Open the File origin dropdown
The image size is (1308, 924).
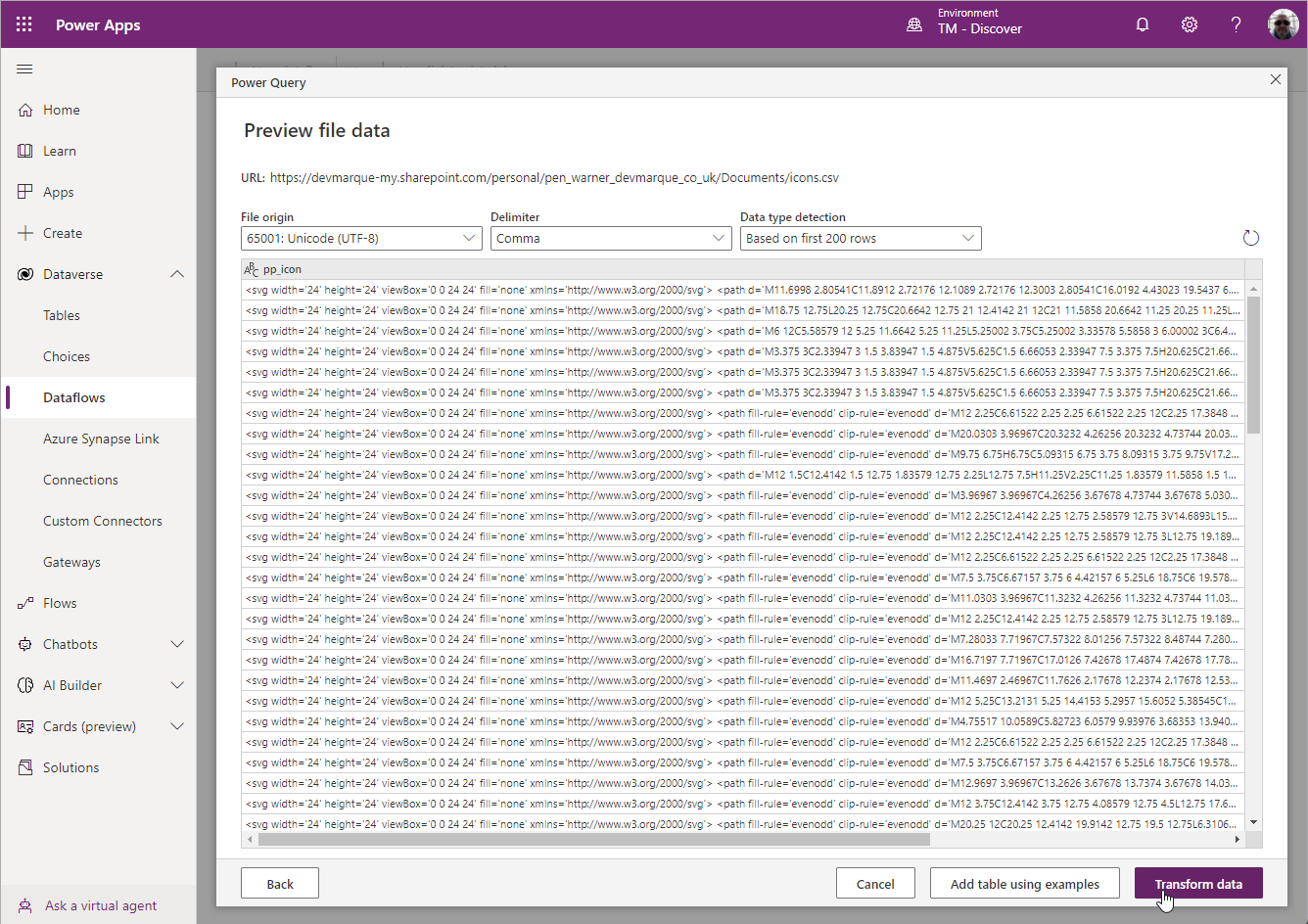(361, 238)
